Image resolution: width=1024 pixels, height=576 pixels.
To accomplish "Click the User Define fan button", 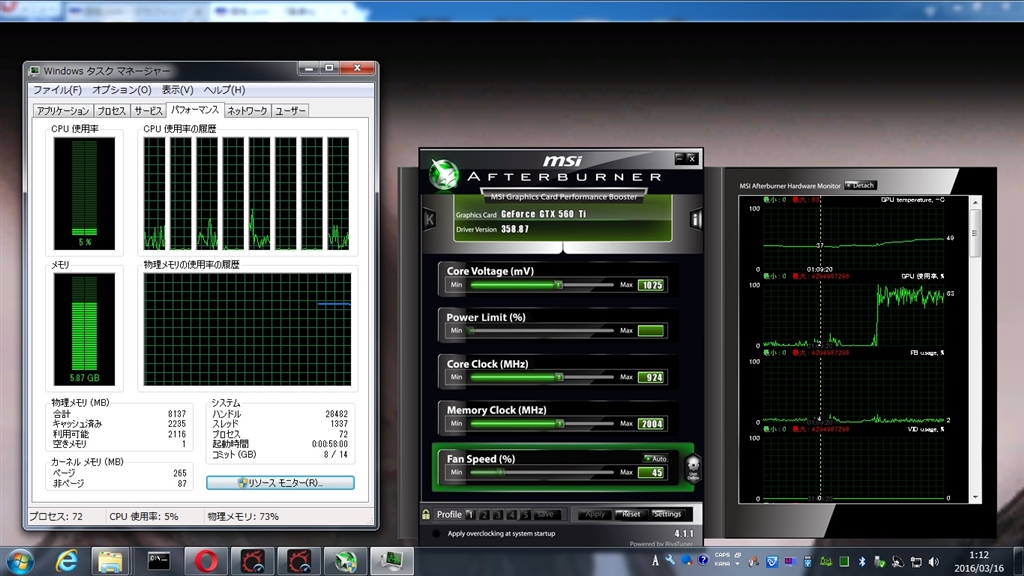I will click(692, 466).
